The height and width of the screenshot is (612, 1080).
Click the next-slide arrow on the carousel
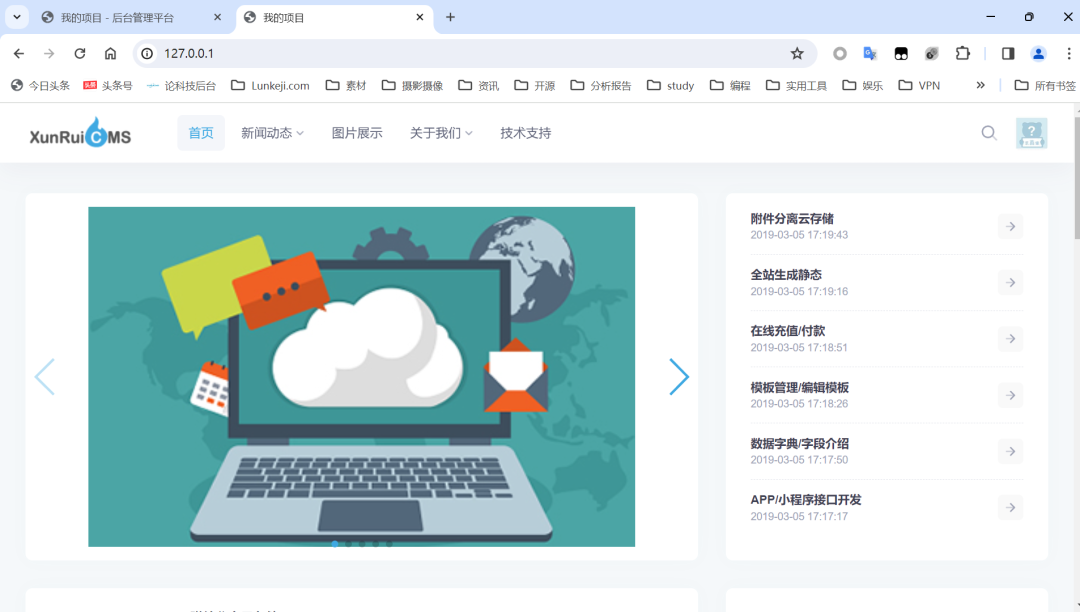pyautogui.click(x=679, y=377)
